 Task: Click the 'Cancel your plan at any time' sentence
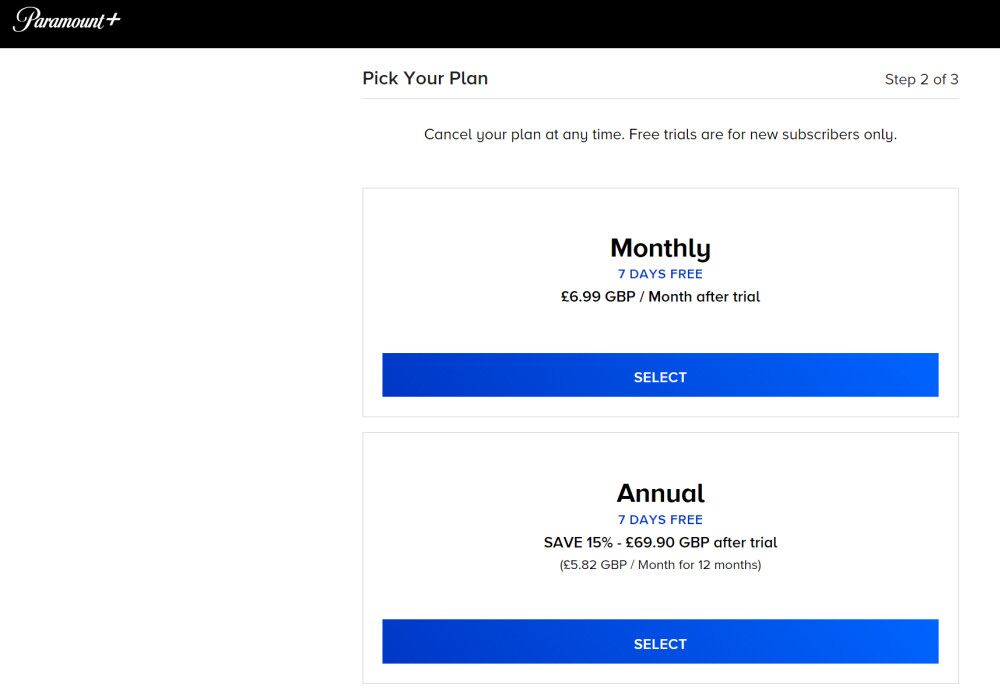[523, 134]
